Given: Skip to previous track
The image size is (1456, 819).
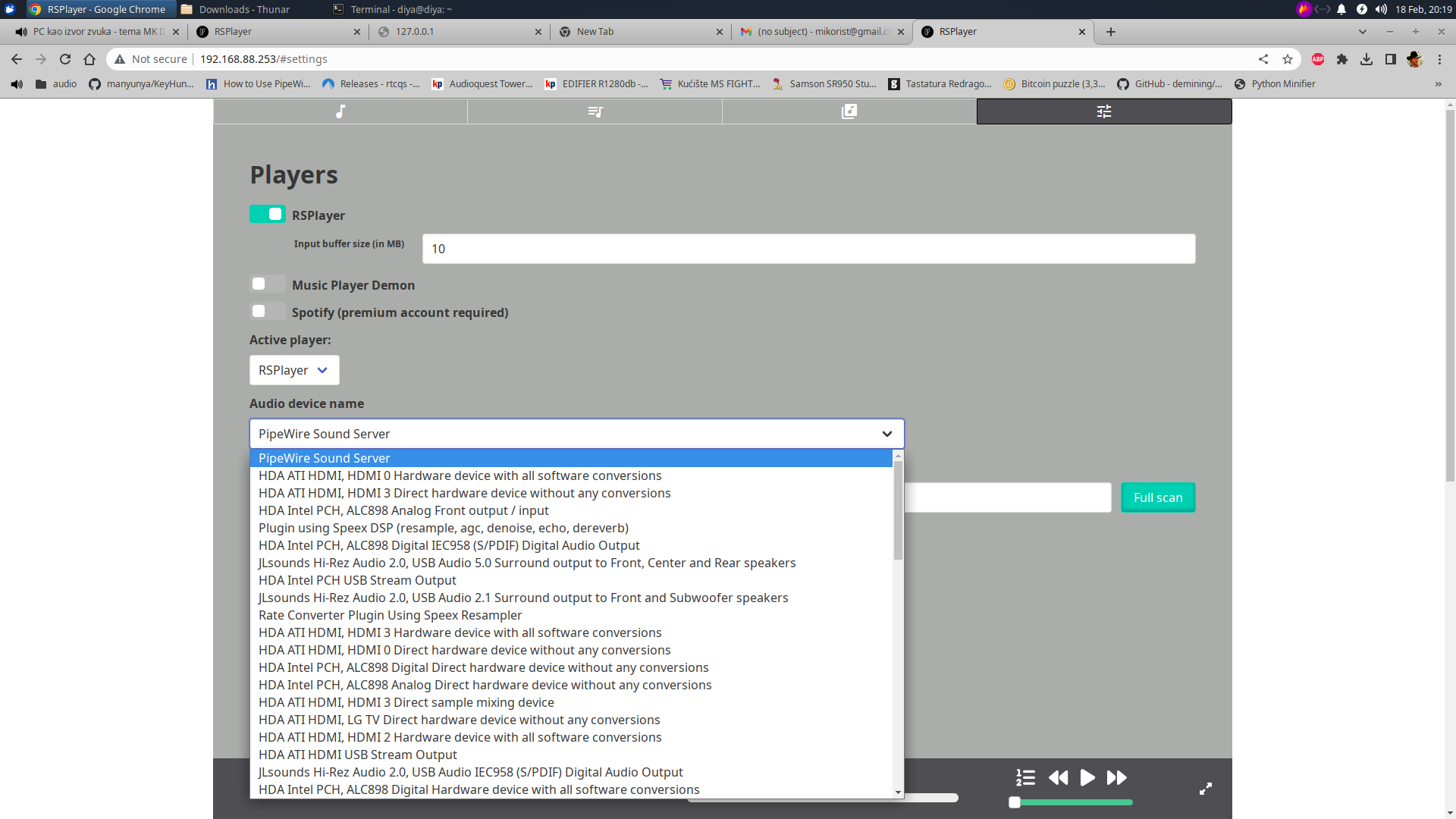Looking at the screenshot, I should pyautogui.click(x=1058, y=777).
